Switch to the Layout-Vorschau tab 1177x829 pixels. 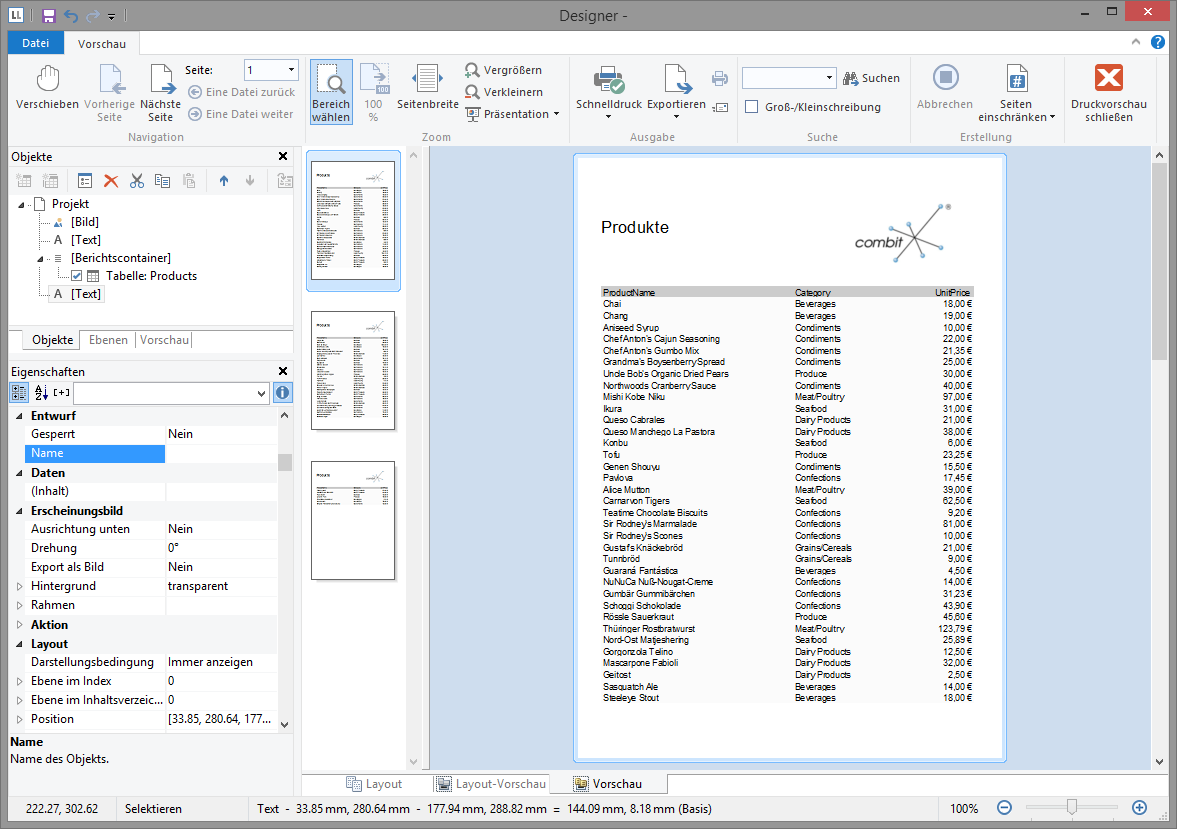490,784
